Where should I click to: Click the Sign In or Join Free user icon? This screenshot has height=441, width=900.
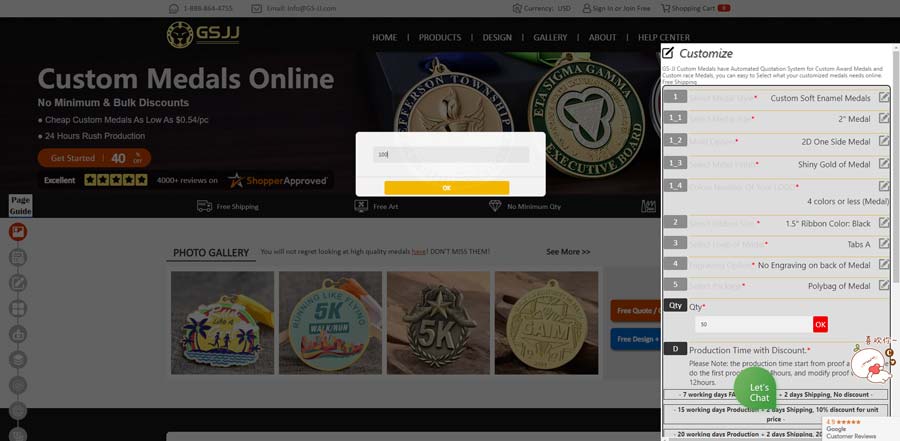coord(587,9)
